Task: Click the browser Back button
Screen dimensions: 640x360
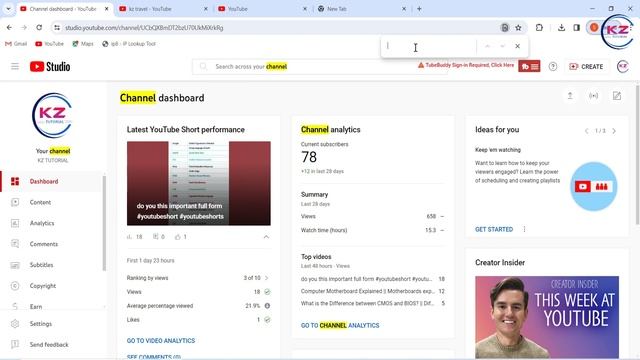Action: tap(9, 27)
